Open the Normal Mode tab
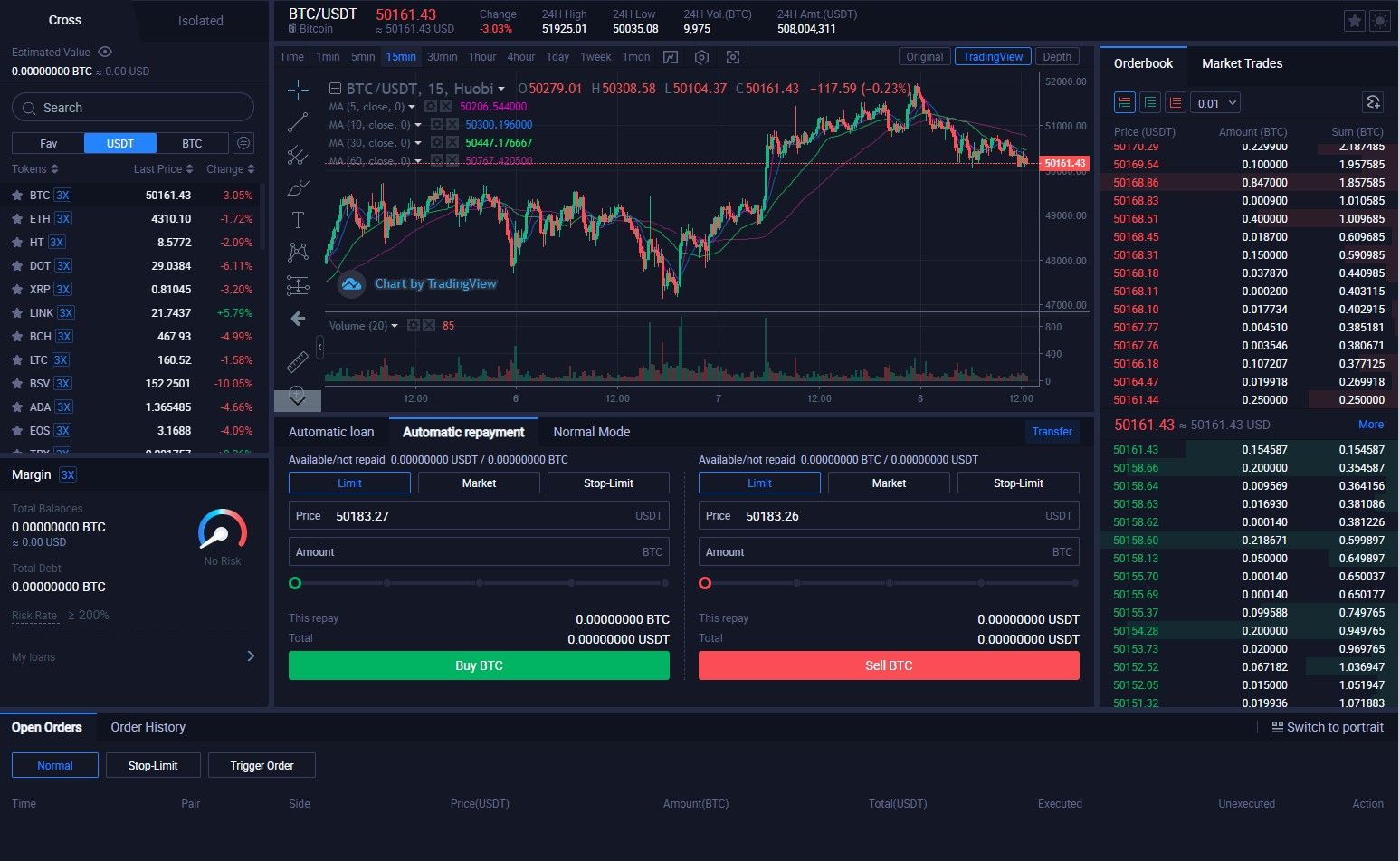 click(592, 432)
